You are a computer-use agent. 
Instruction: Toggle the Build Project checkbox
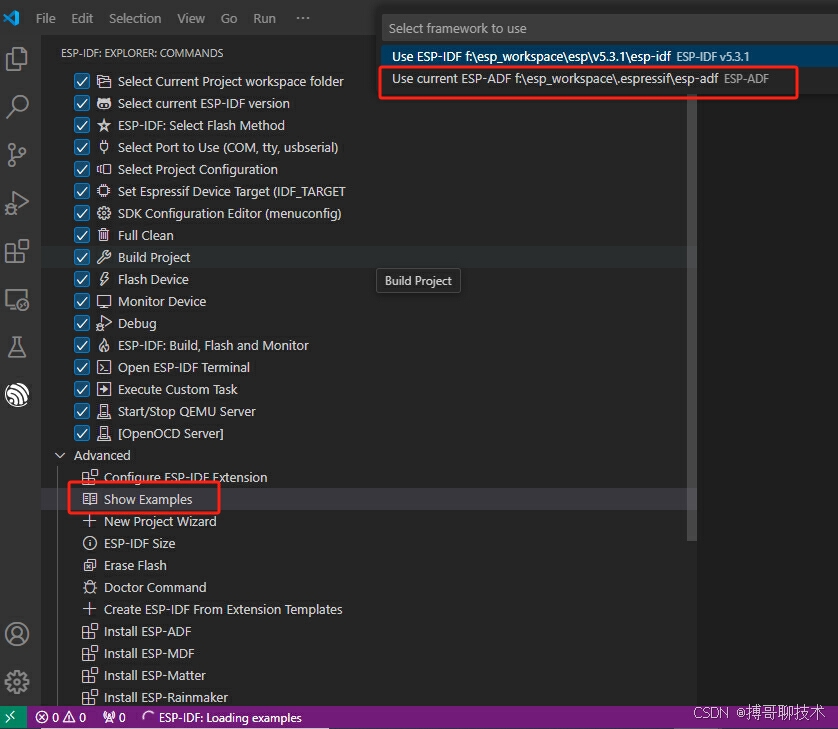click(82, 257)
